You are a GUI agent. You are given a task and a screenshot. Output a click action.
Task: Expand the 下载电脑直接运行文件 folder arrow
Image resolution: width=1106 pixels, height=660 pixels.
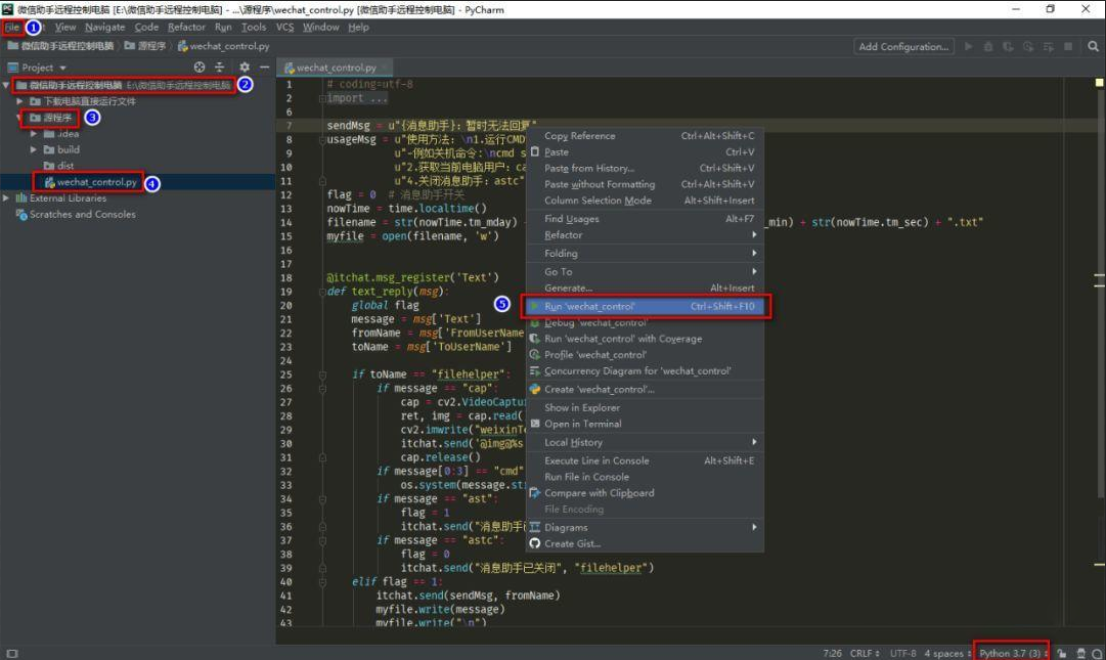[20, 102]
